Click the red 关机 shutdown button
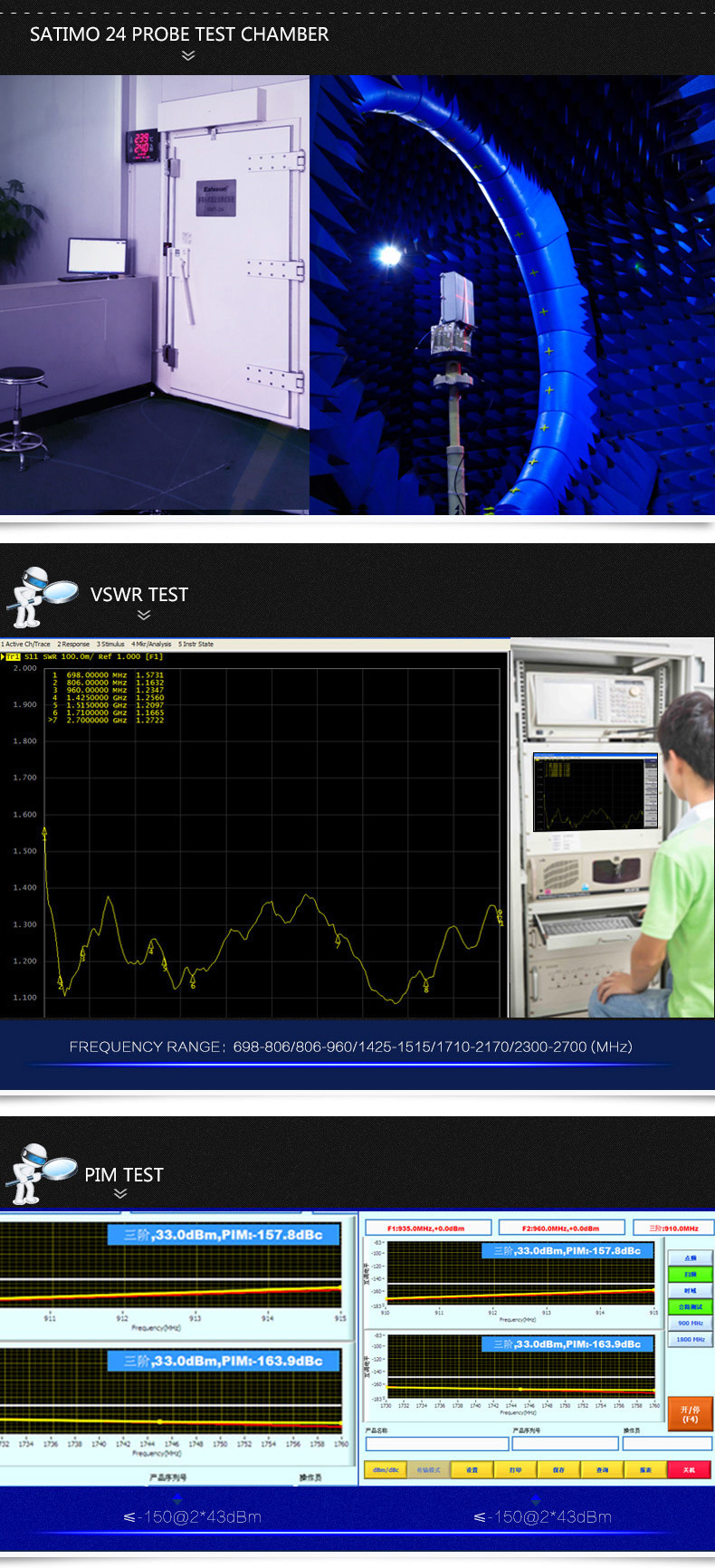715x1568 pixels. tap(689, 1469)
